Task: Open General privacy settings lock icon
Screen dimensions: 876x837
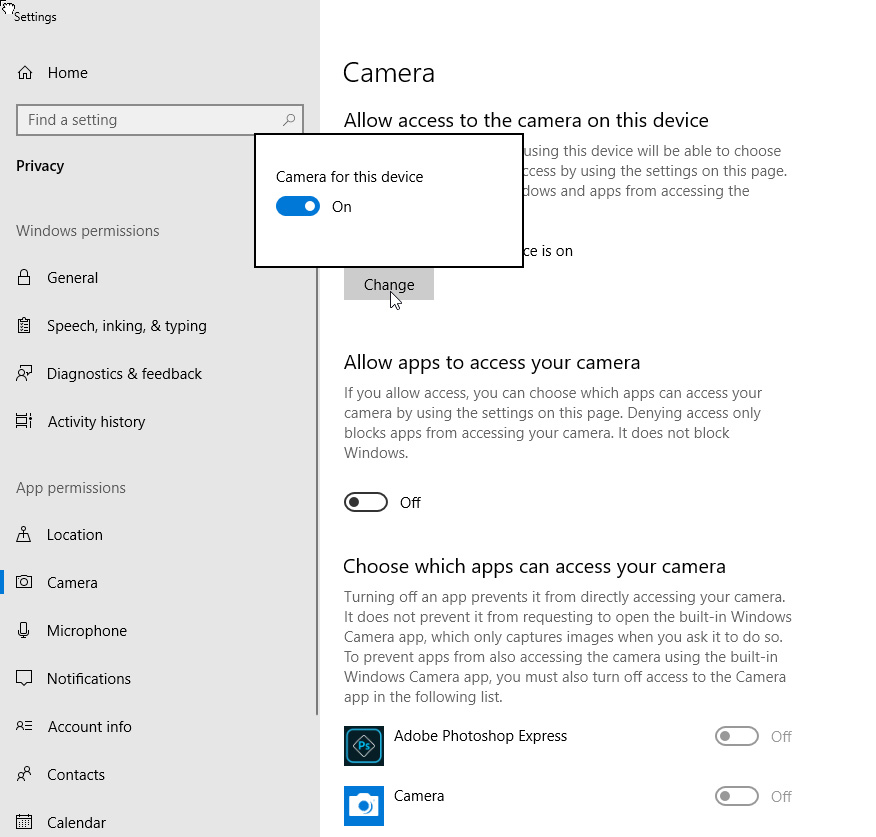Action: coord(25,278)
